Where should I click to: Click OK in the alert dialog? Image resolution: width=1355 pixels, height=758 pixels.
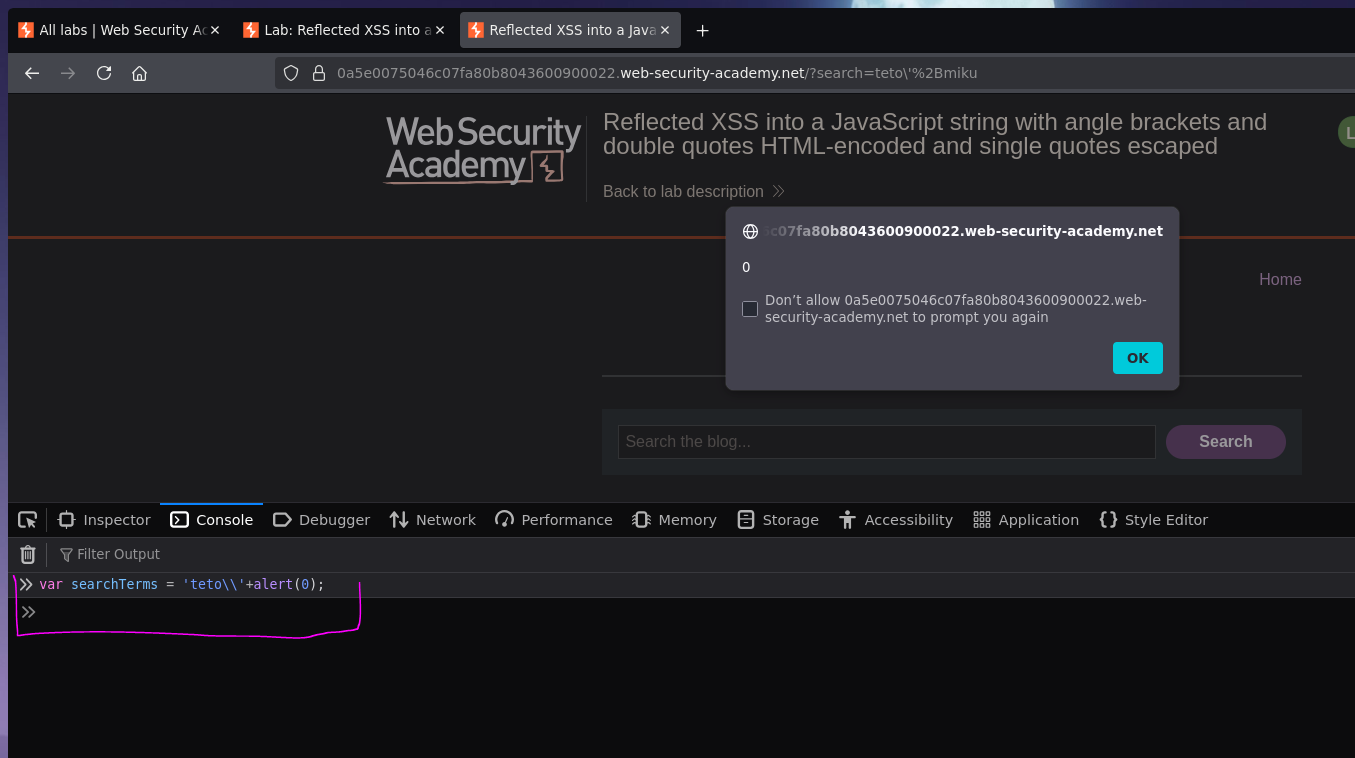tap(1137, 358)
